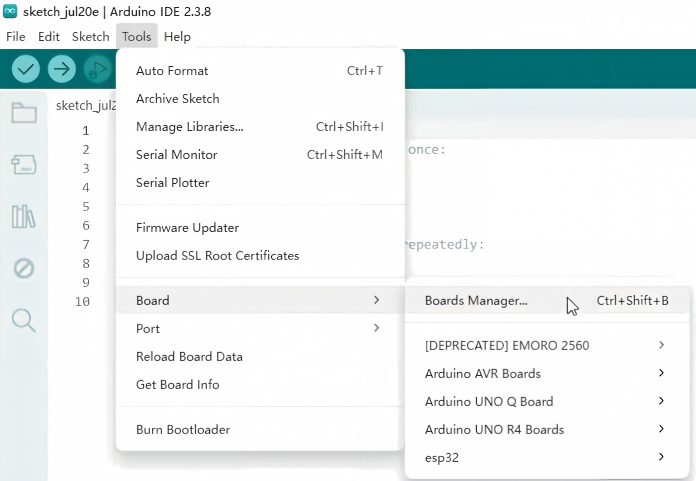The image size is (696, 481).
Task: Click Get Board Info entry
Action: click(260, 384)
